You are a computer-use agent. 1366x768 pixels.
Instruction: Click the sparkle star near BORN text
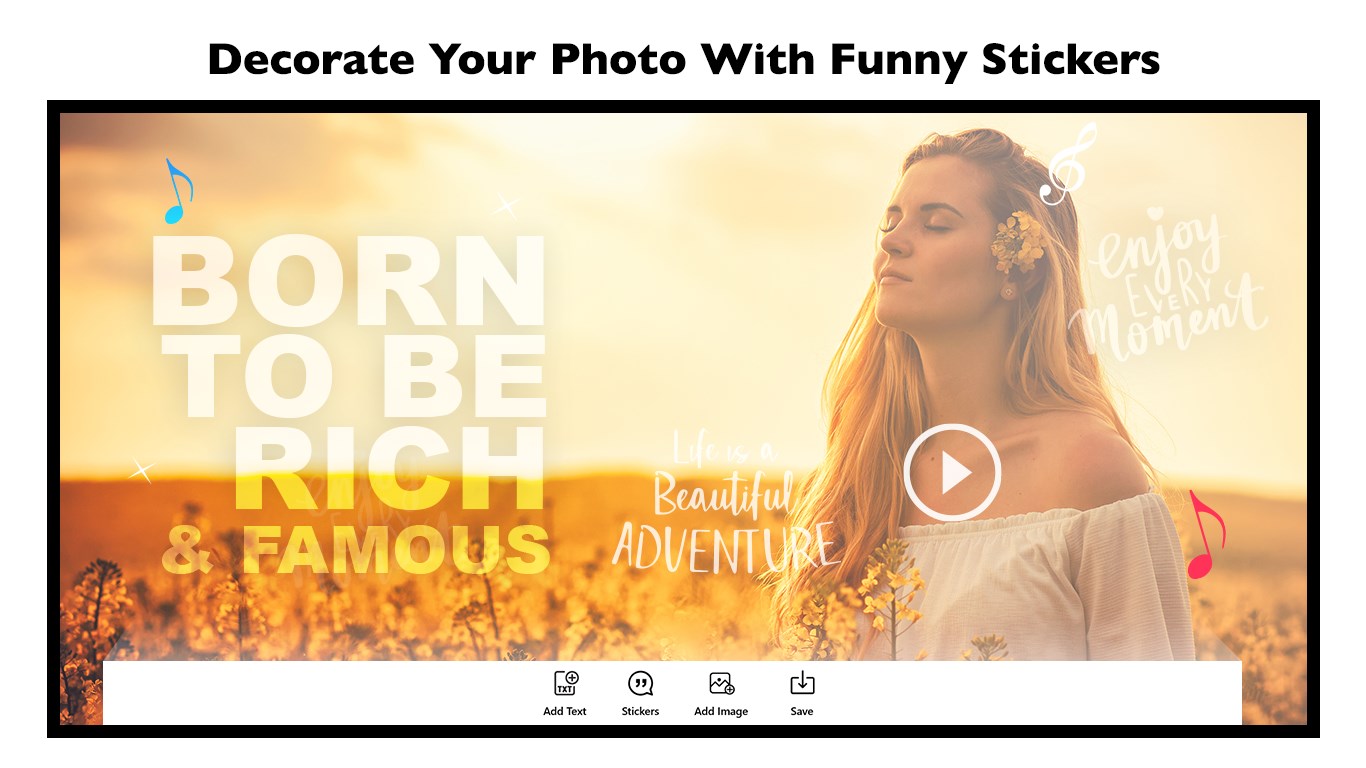click(507, 206)
